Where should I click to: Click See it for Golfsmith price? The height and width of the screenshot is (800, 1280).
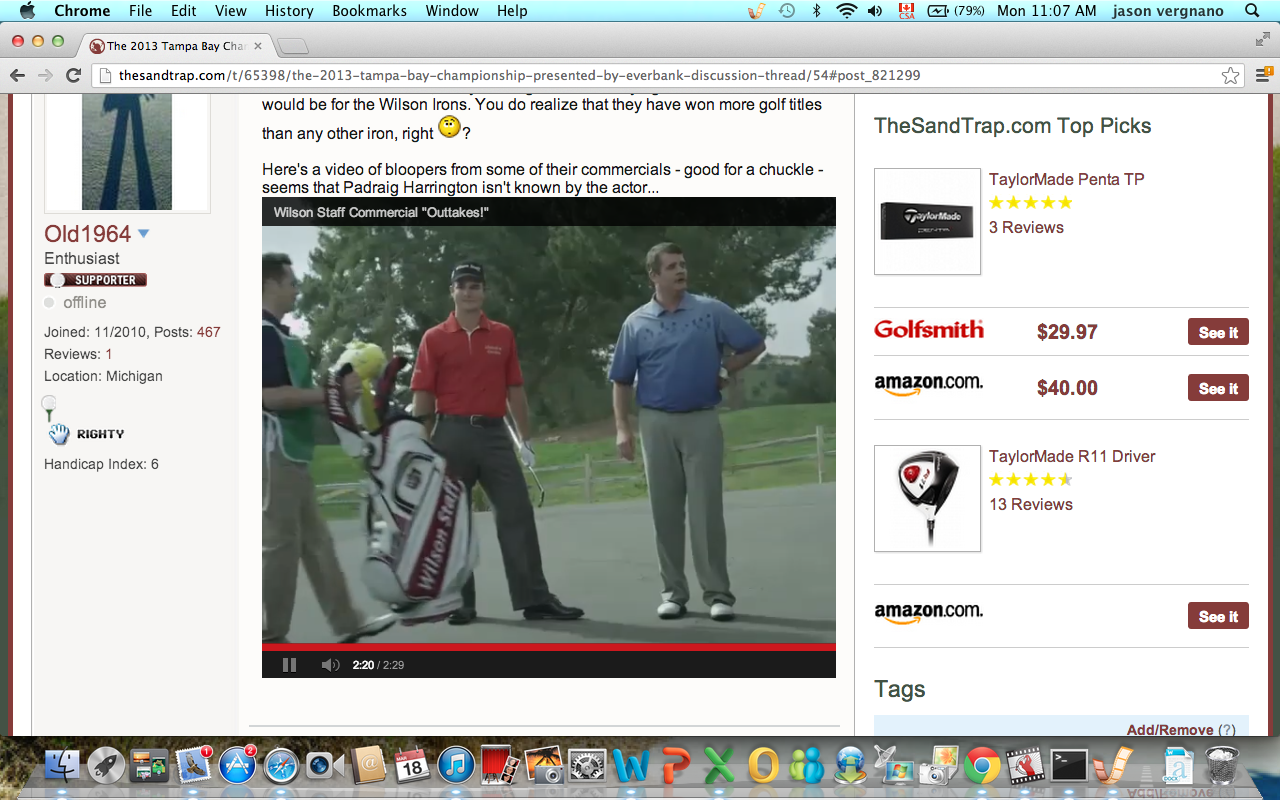(x=1217, y=332)
